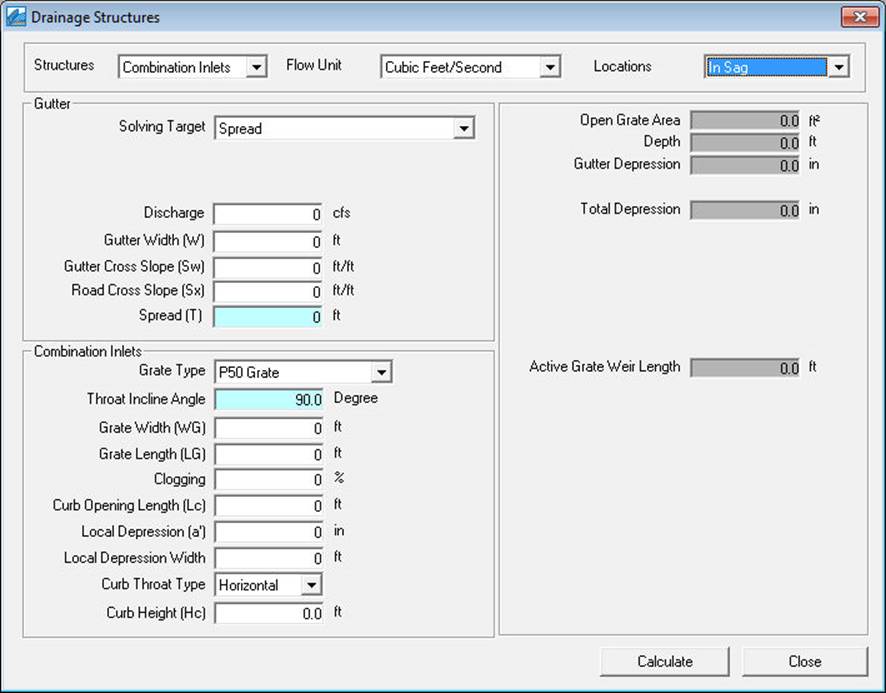886x693 pixels.
Task: Click the Drainage Structures title bar icon
Action: click(16, 16)
